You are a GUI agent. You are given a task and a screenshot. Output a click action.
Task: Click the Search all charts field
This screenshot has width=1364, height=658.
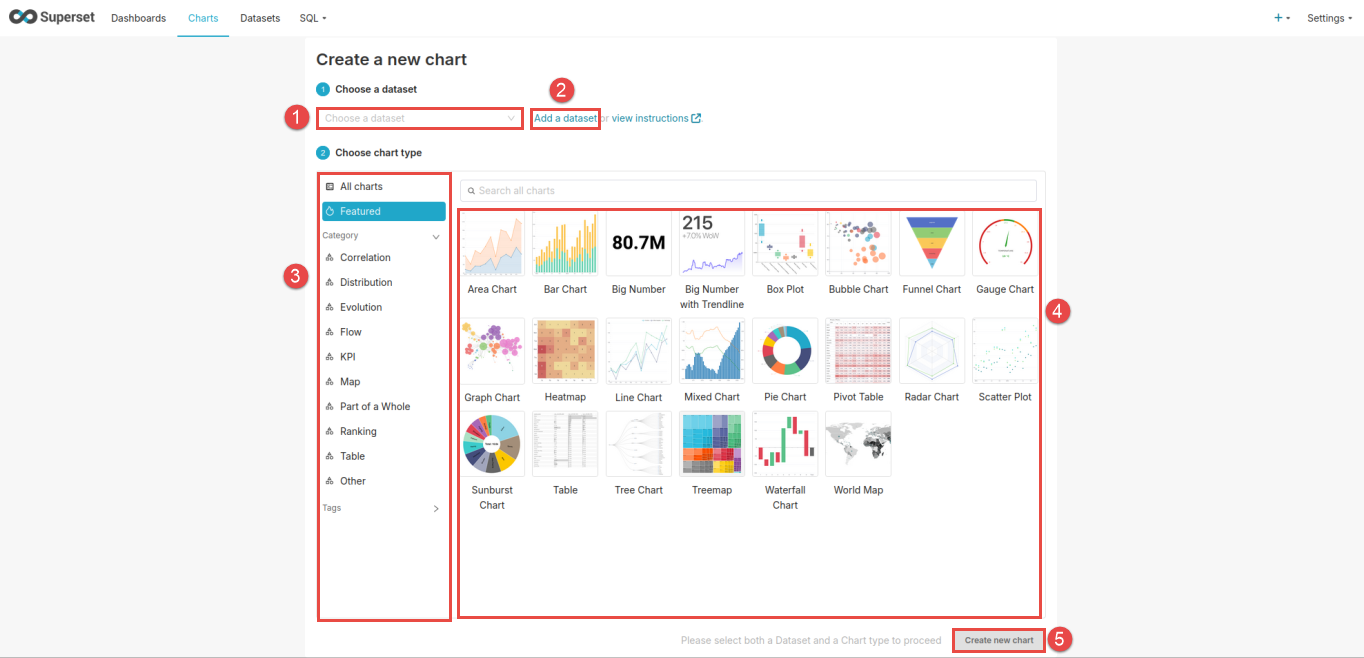coord(748,190)
